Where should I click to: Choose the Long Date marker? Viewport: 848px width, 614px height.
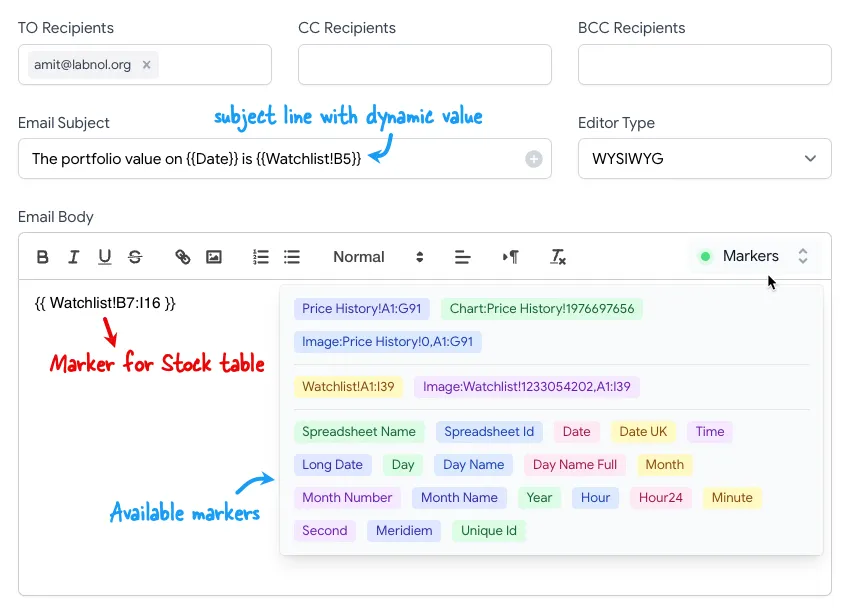(x=332, y=465)
